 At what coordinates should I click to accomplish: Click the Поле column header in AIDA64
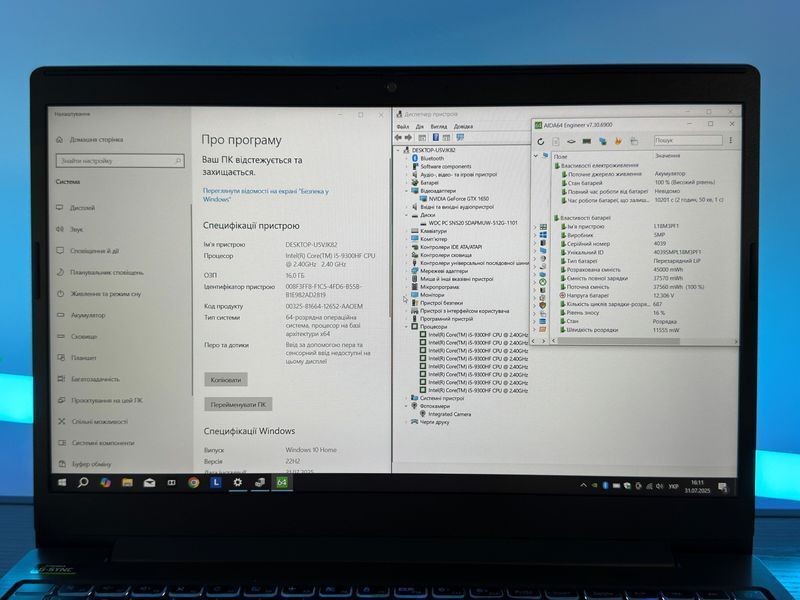(560, 157)
